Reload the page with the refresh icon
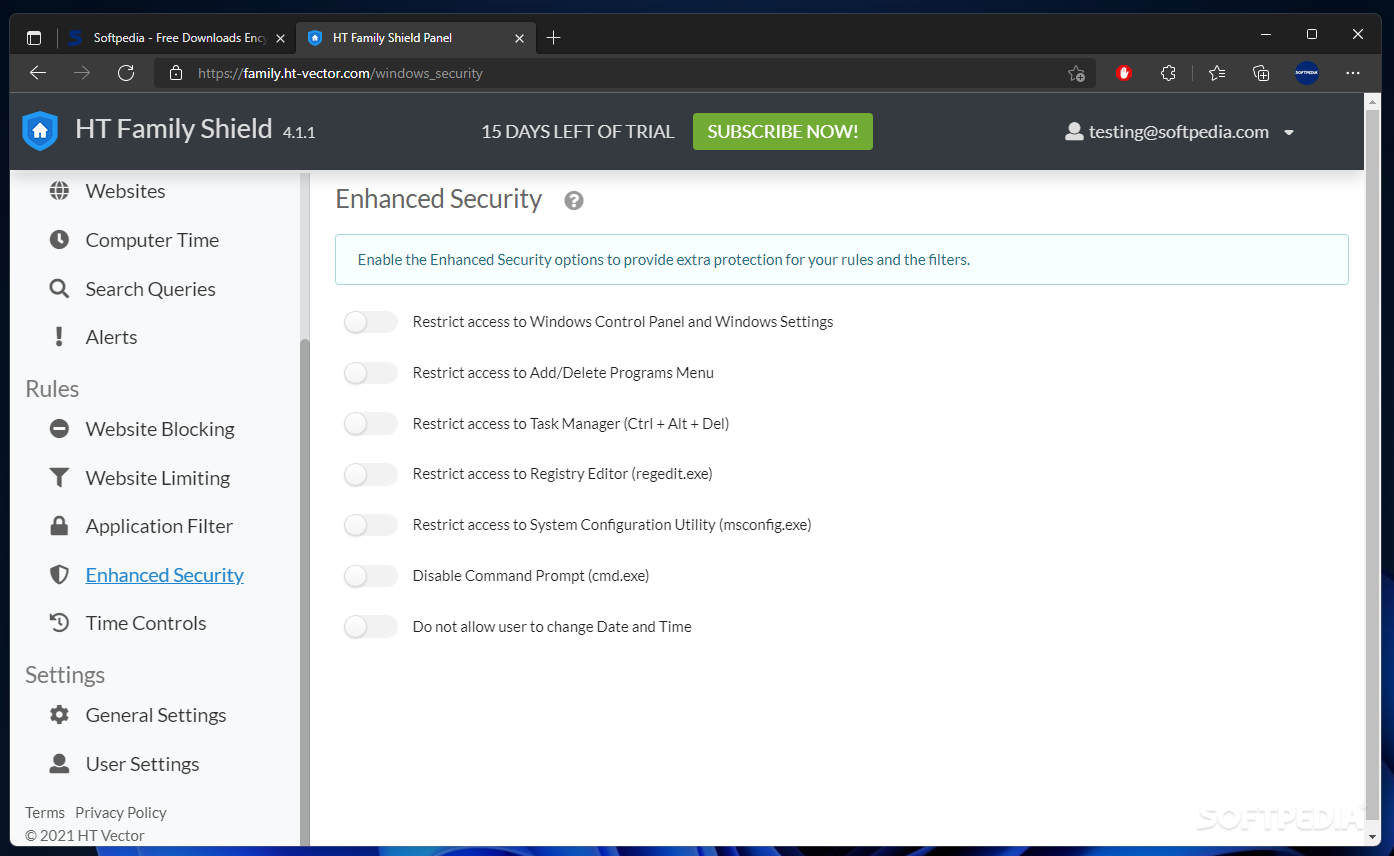This screenshot has height=856, width=1394. click(126, 73)
